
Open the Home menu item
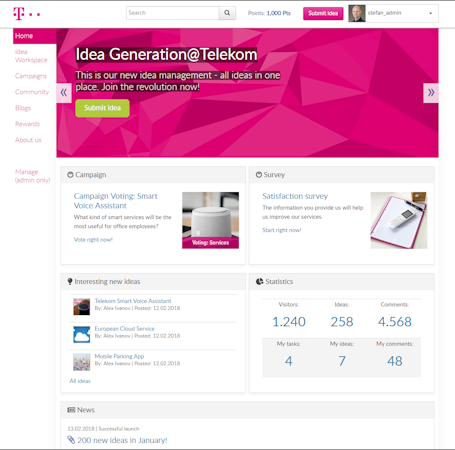pos(35,36)
